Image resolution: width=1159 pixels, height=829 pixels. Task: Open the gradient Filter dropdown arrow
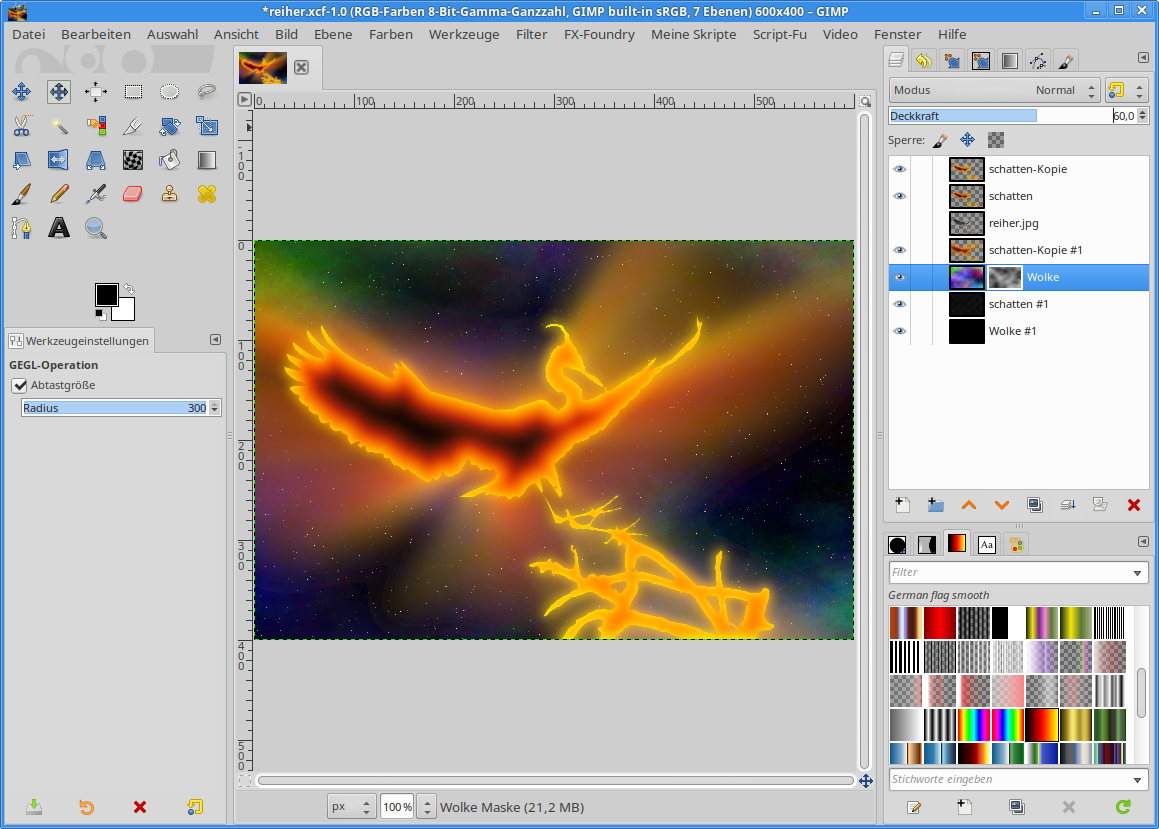point(1137,573)
